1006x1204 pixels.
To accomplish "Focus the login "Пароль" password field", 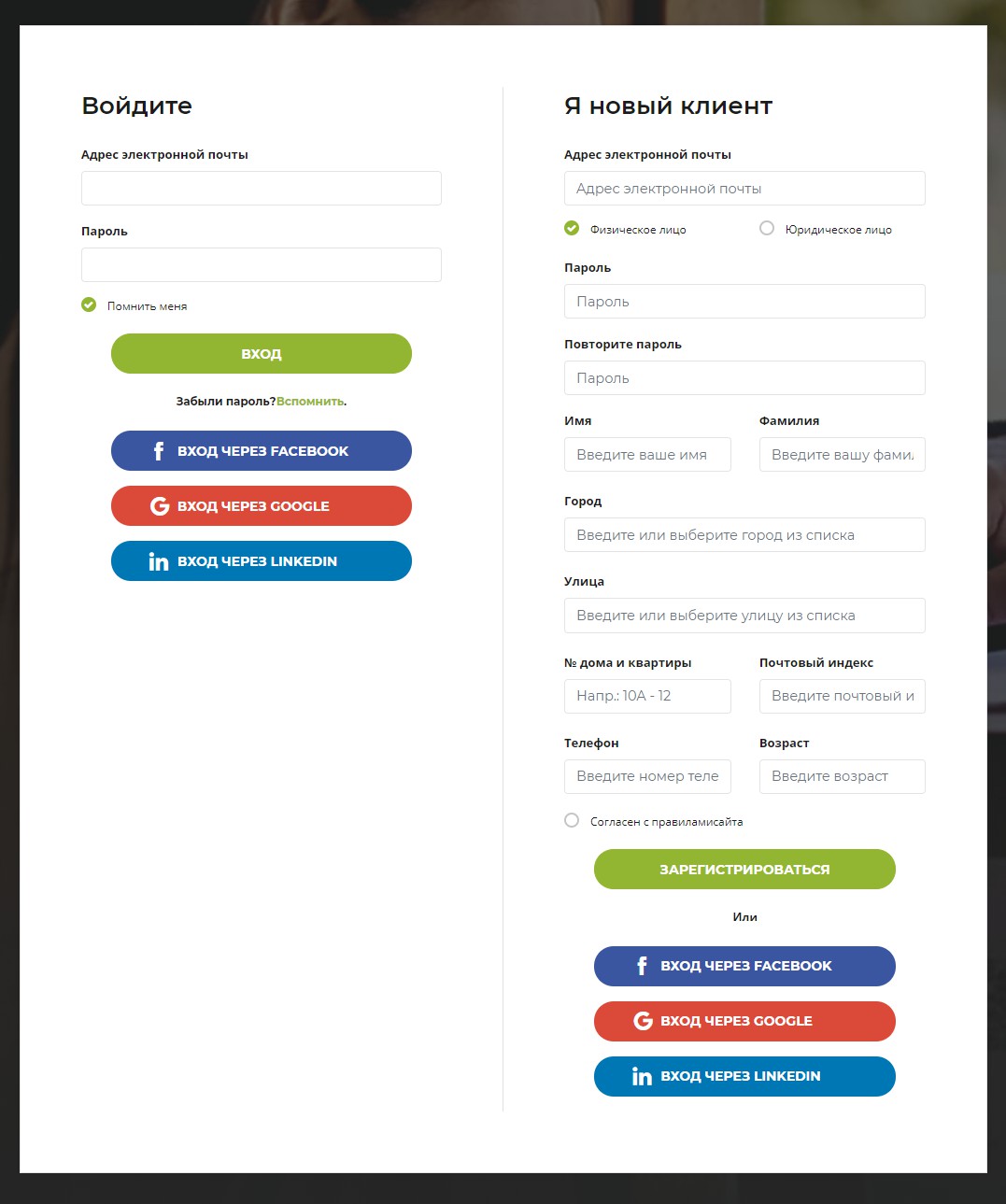I will point(262,265).
